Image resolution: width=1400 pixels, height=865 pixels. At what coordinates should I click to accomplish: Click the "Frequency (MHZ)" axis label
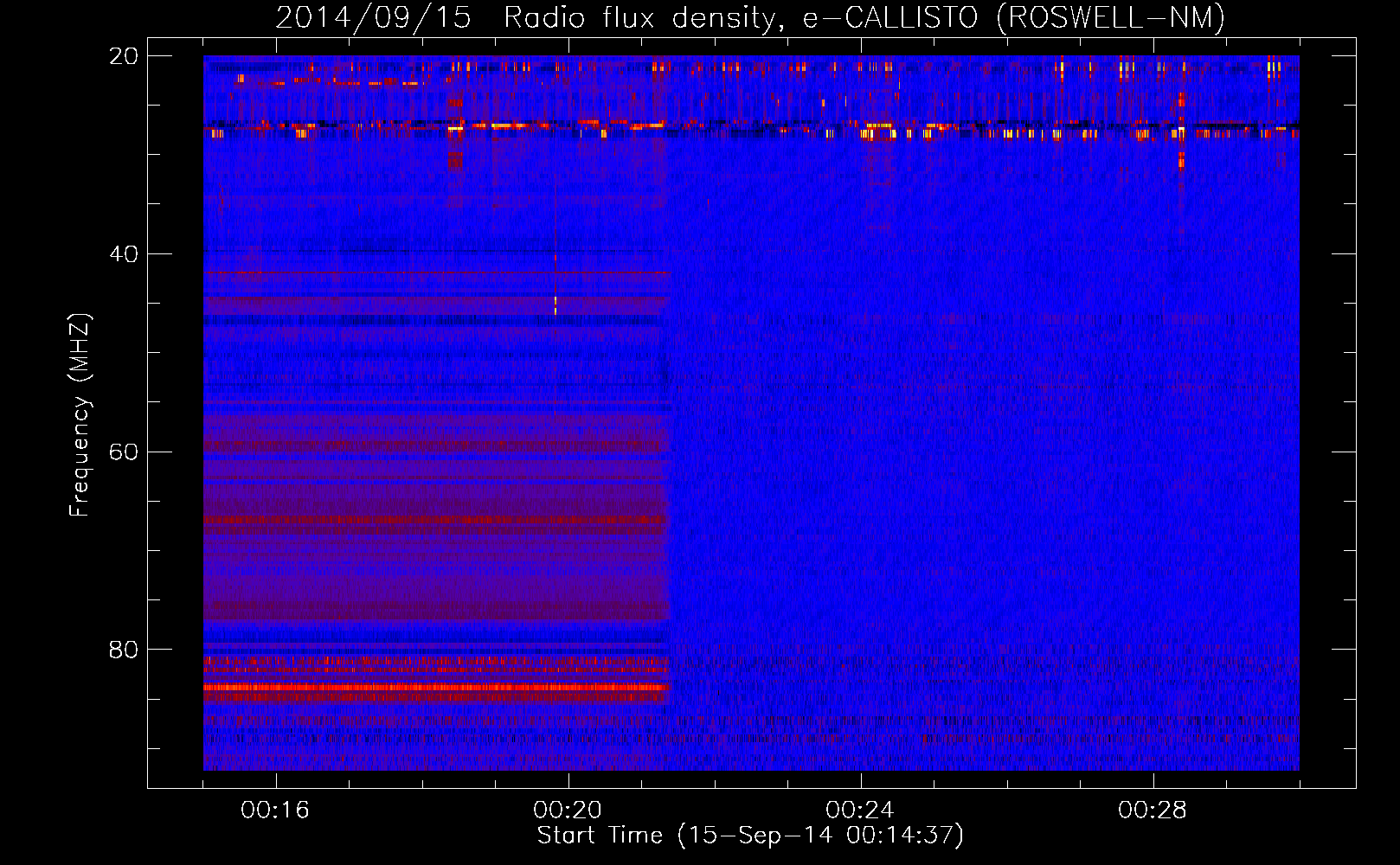[x=80, y=415]
